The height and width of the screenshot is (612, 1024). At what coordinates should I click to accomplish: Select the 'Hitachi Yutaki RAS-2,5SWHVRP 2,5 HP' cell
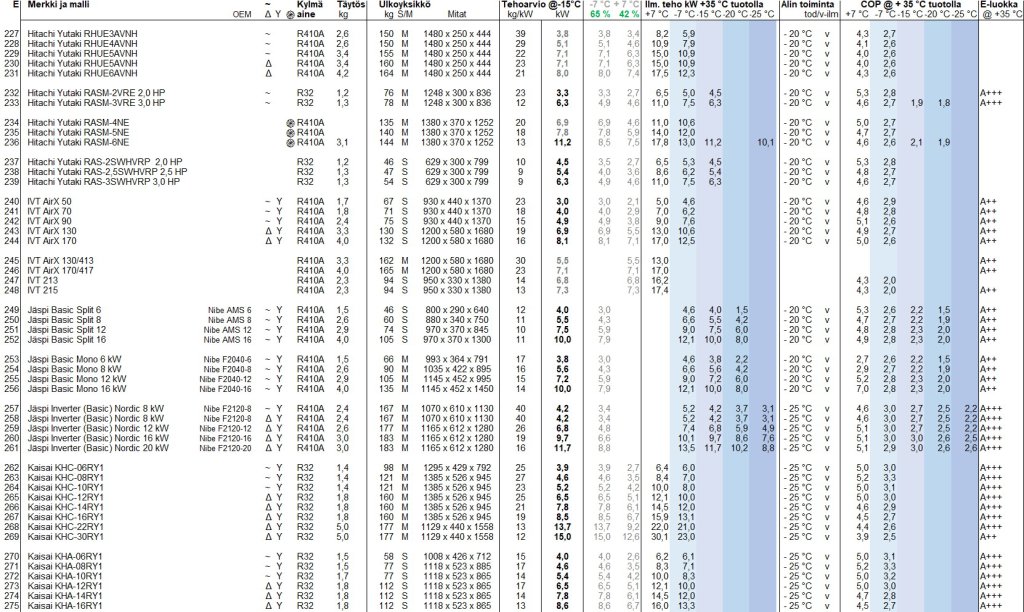pos(107,172)
